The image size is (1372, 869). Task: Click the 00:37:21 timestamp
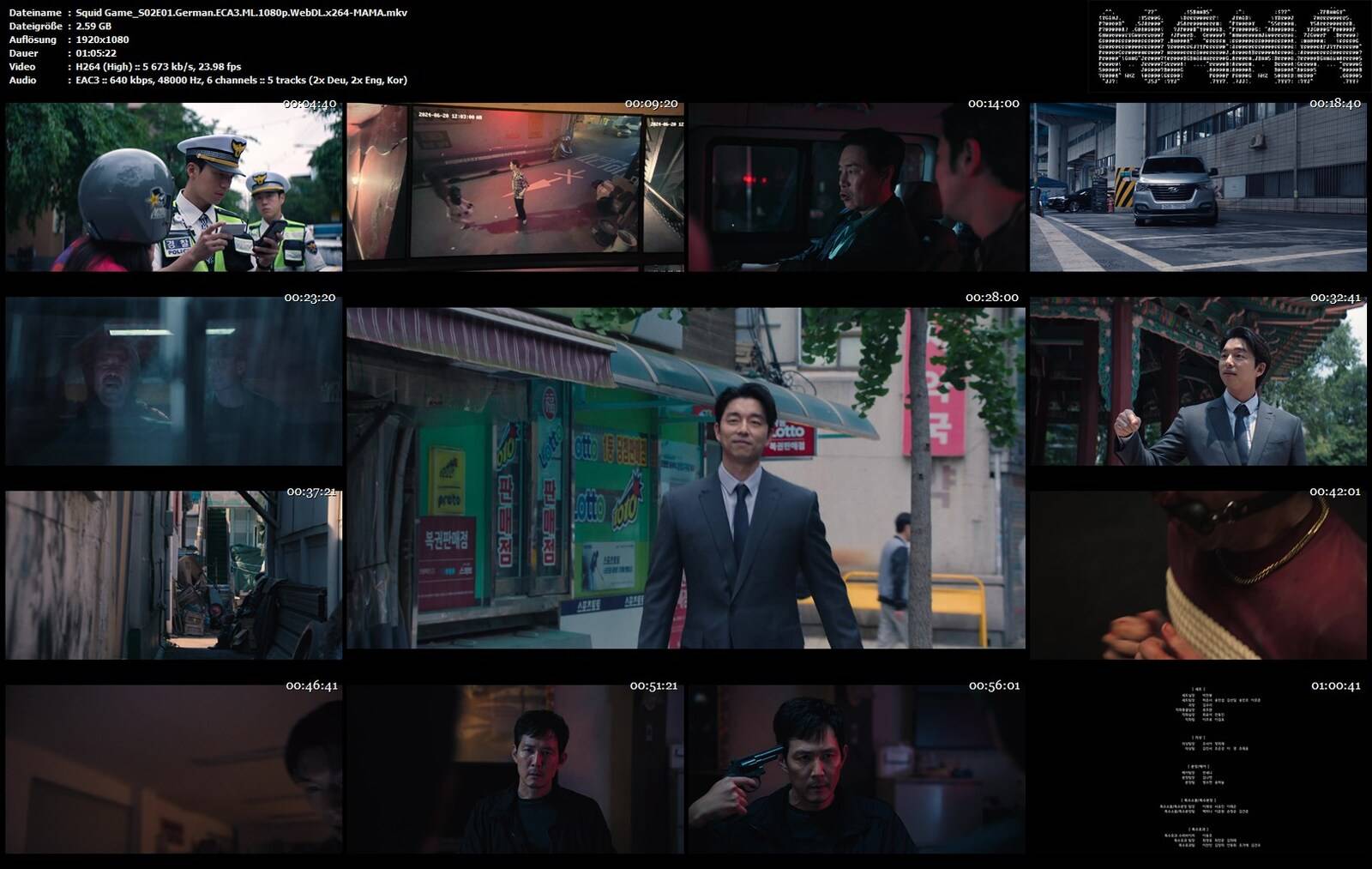(x=311, y=492)
